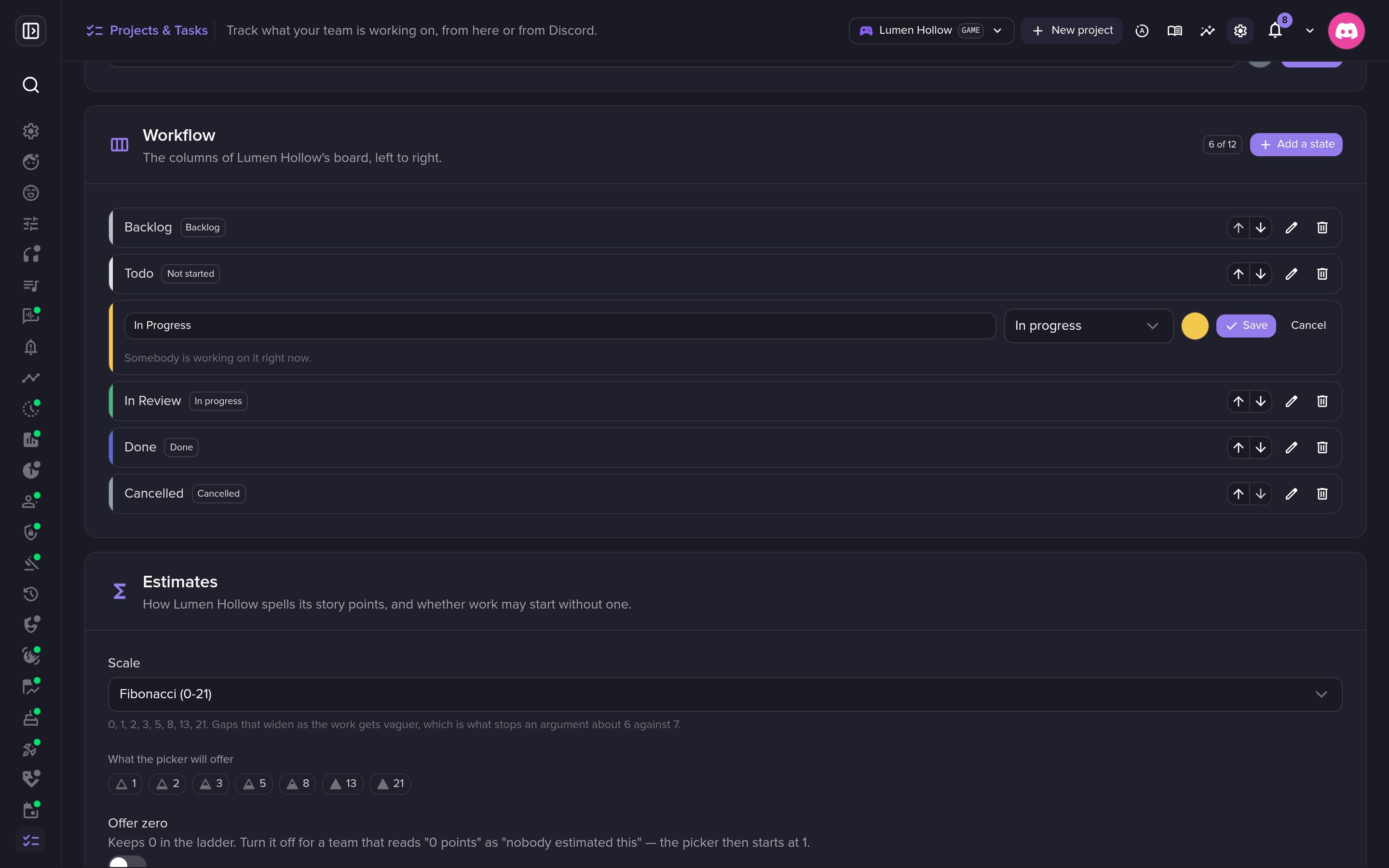Open the book documentation icon

click(x=1175, y=30)
